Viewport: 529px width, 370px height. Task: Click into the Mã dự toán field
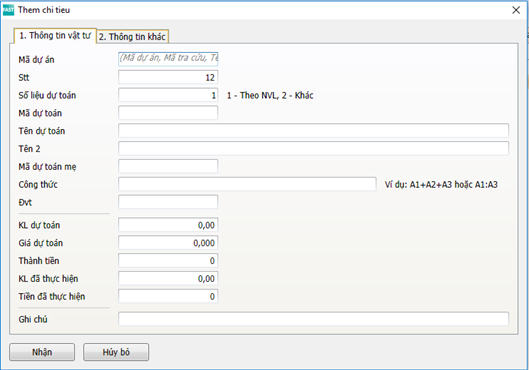168,113
